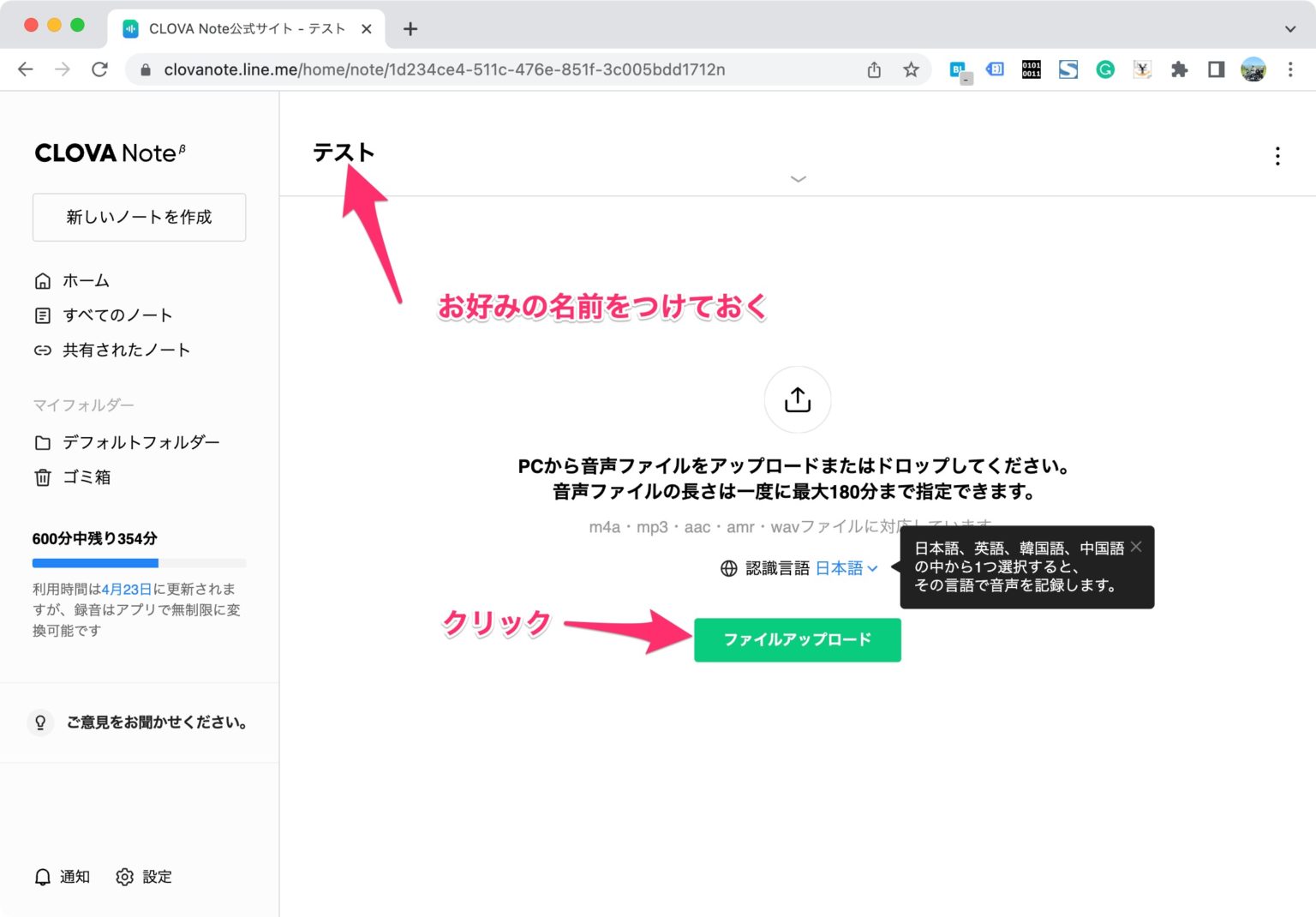Open the ゴミ箱 trash icon
Screen dimensions: 1316x917
[x=43, y=477]
